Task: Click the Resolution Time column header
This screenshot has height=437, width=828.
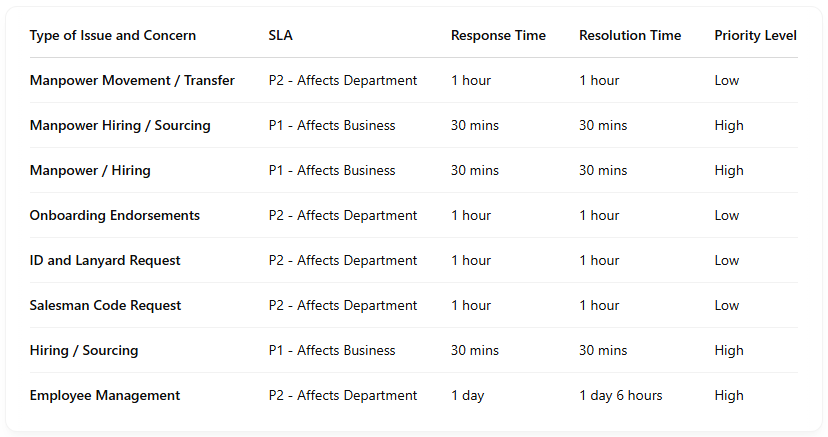Action: 630,36
